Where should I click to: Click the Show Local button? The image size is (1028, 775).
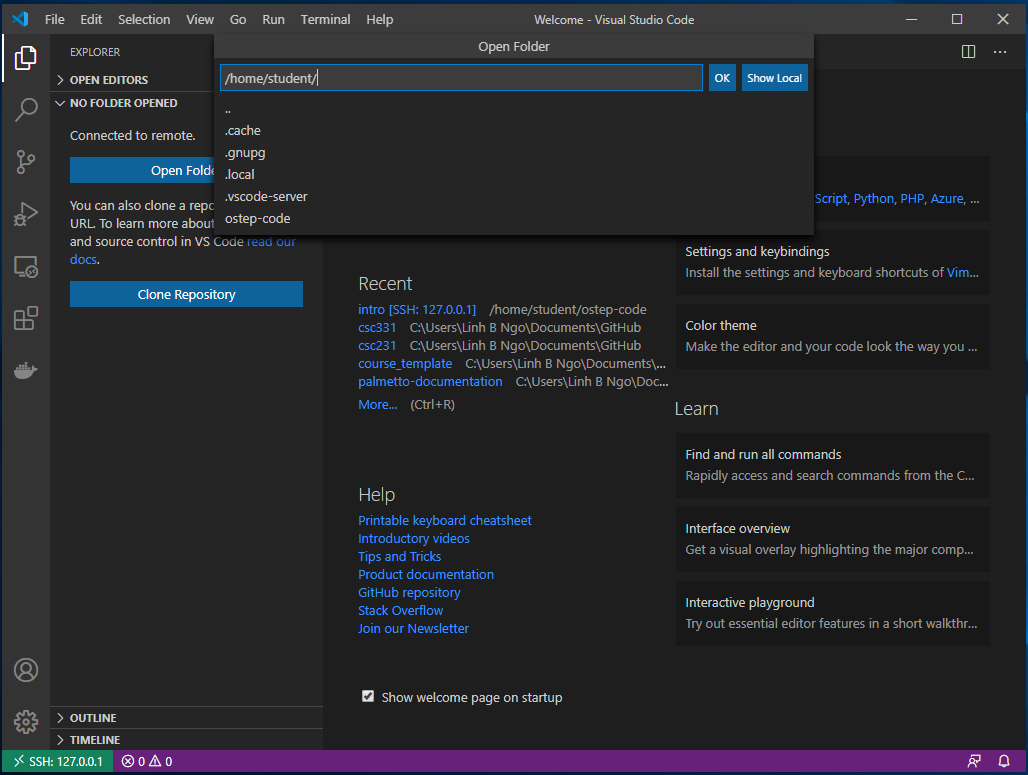[774, 78]
